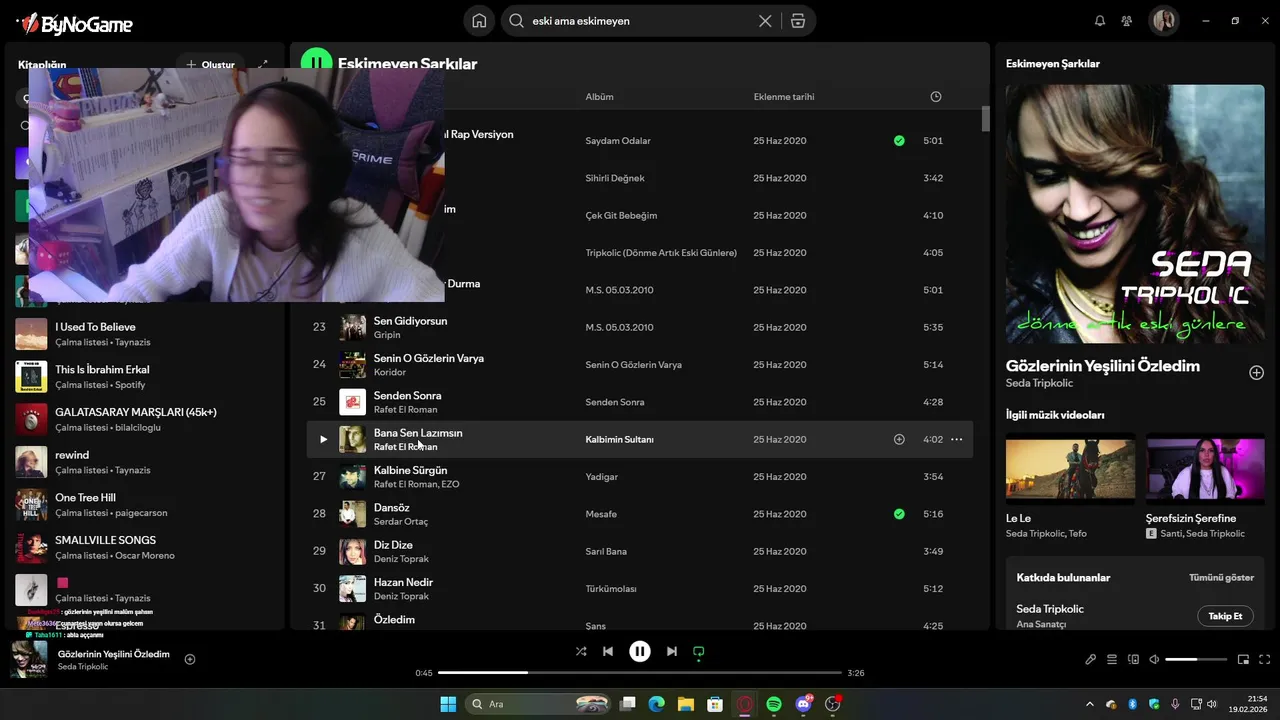The width and height of the screenshot is (1280, 720).
Task: Adjust the Spotify volume slider
Action: click(x=1196, y=659)
